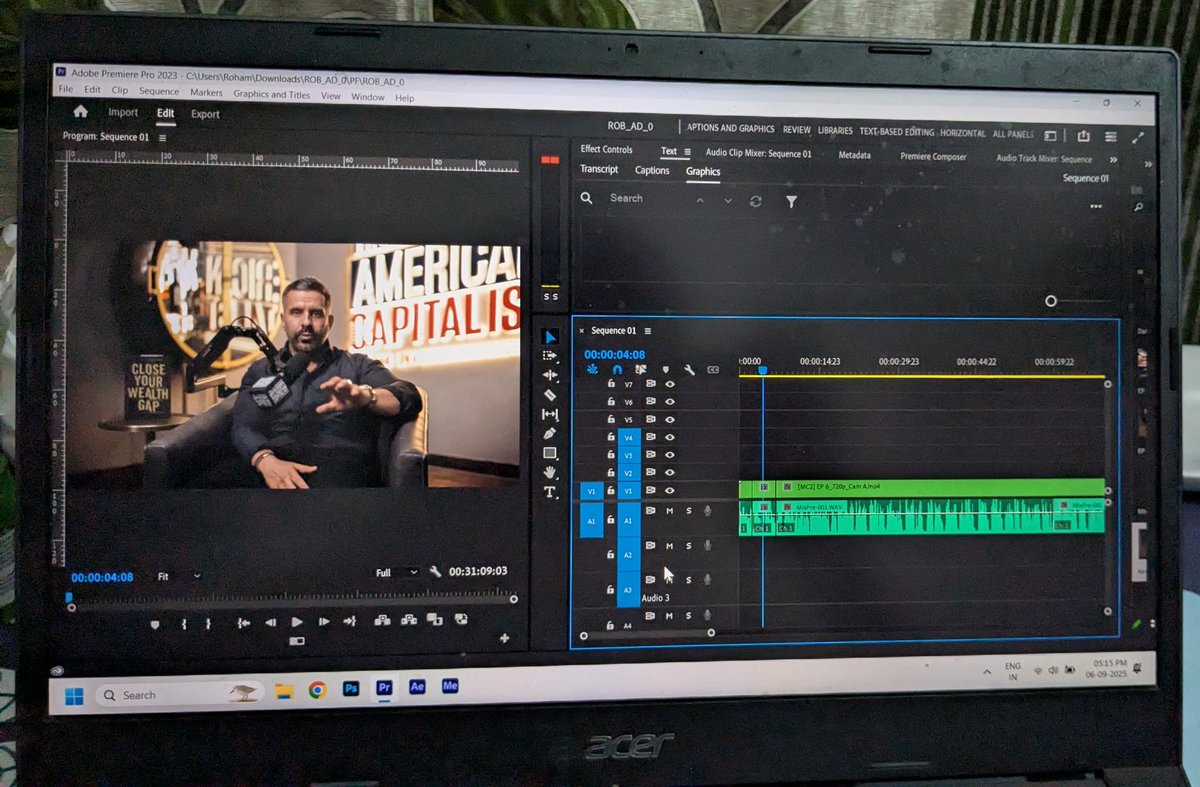
Task: Open Program Sequence 01 panel menu
Action: pos(163,137)
